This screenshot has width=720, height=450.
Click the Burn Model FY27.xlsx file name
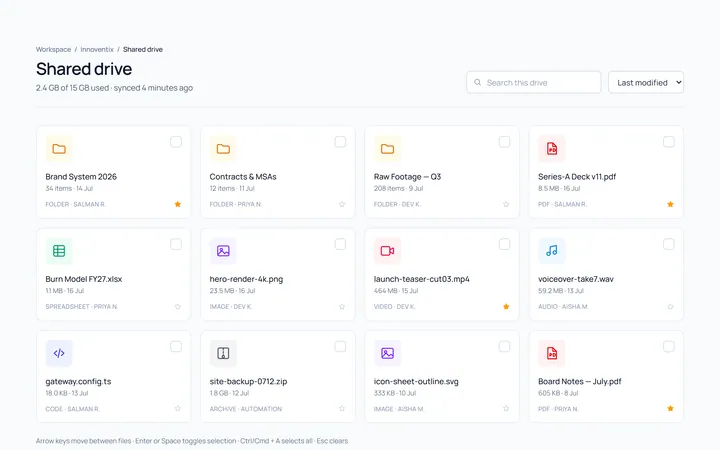pos(84,279)
